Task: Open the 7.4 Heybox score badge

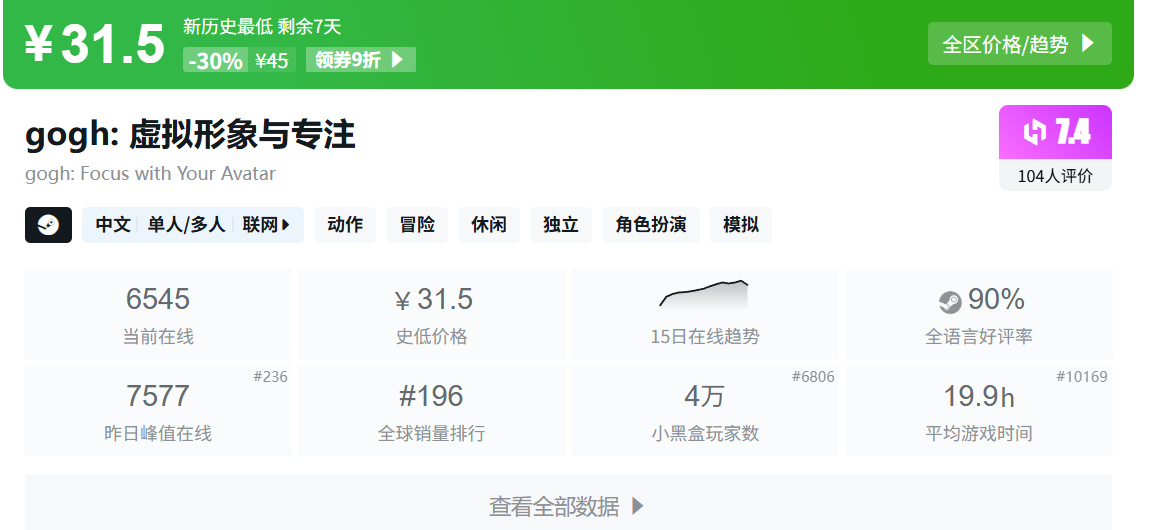Action: [1055, 132]
